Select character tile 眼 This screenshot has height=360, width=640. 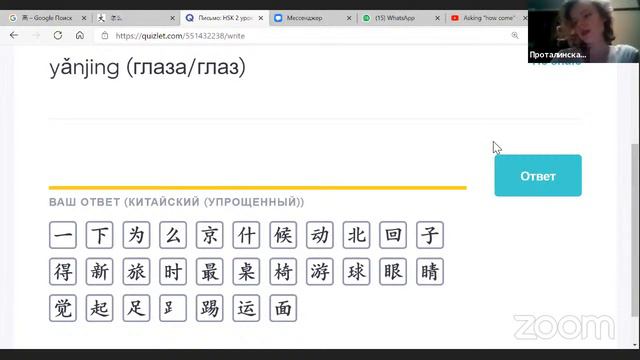[x=393, y=271]
